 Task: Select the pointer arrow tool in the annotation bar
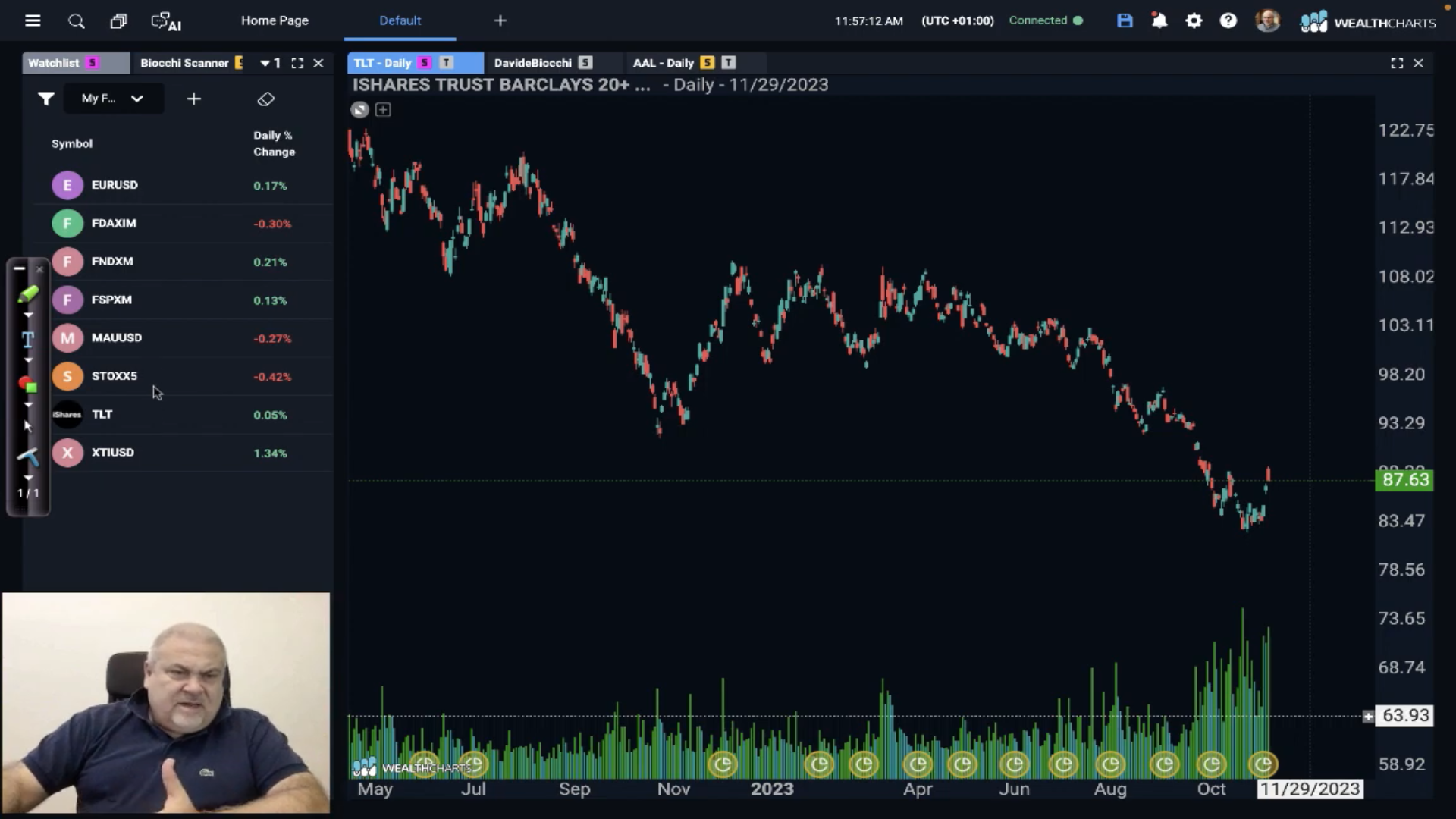pos(28,425)
